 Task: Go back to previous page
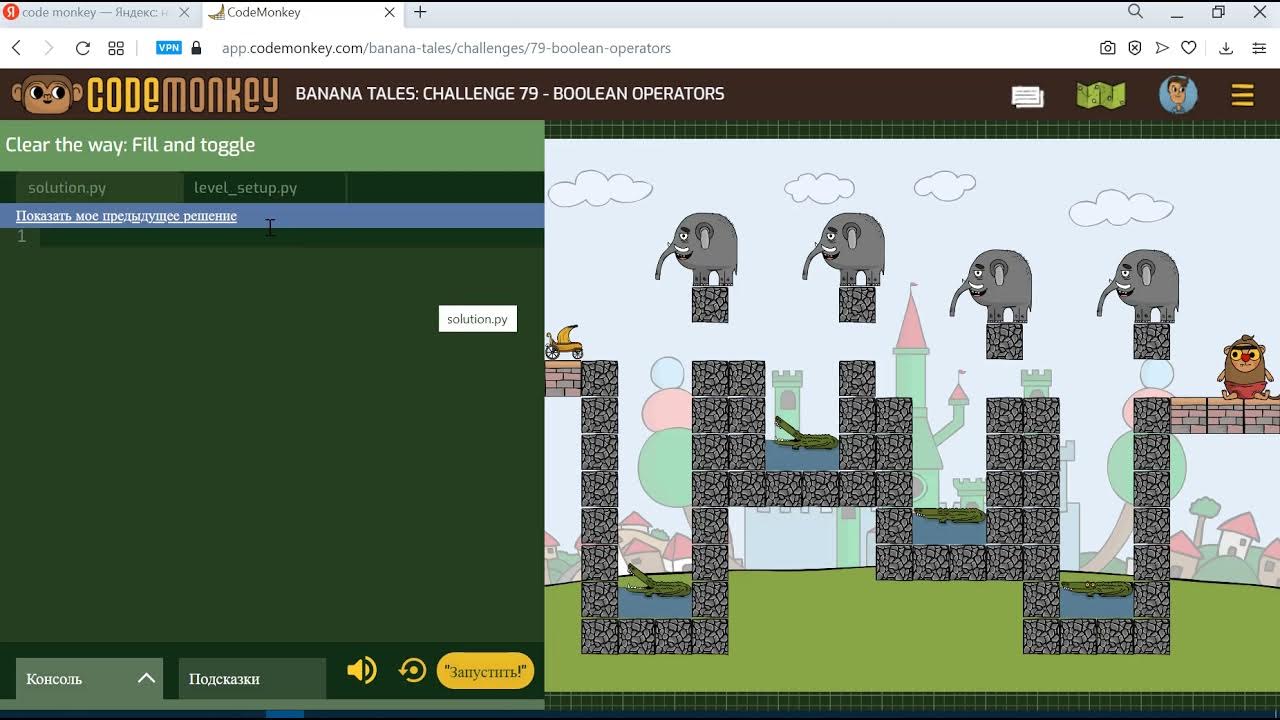pyautogui.click(x=16, y=48)
